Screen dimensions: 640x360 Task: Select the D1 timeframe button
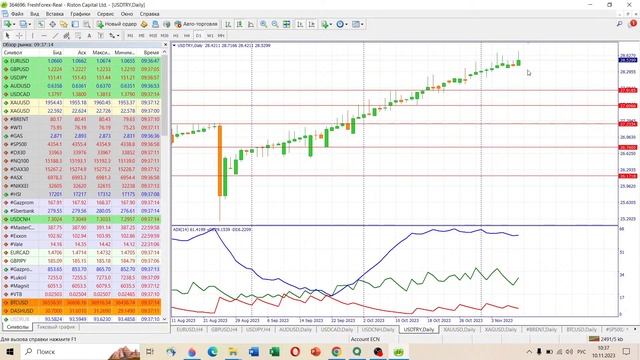coord(198,36)
